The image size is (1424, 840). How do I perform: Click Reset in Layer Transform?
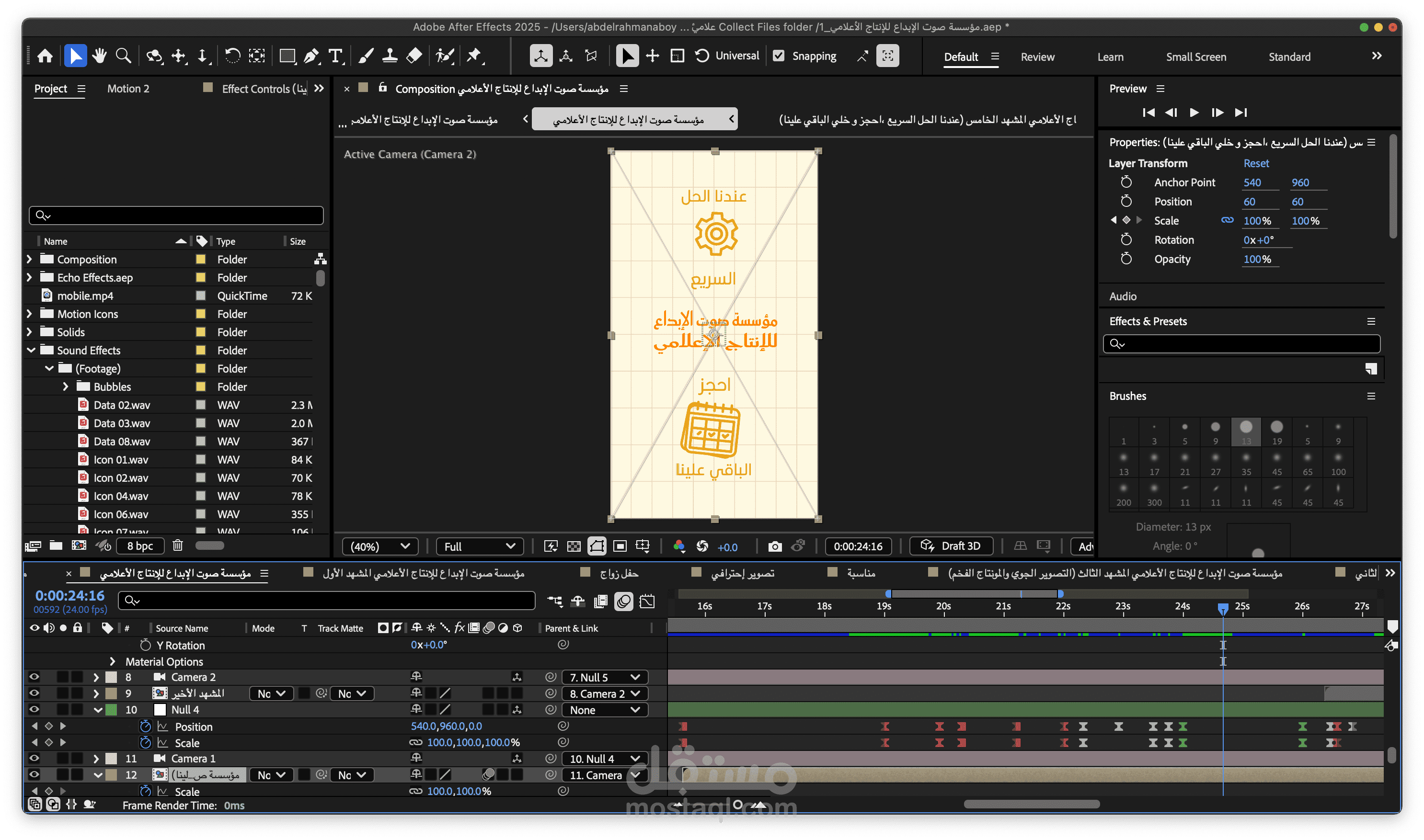tap(1256, 163)
